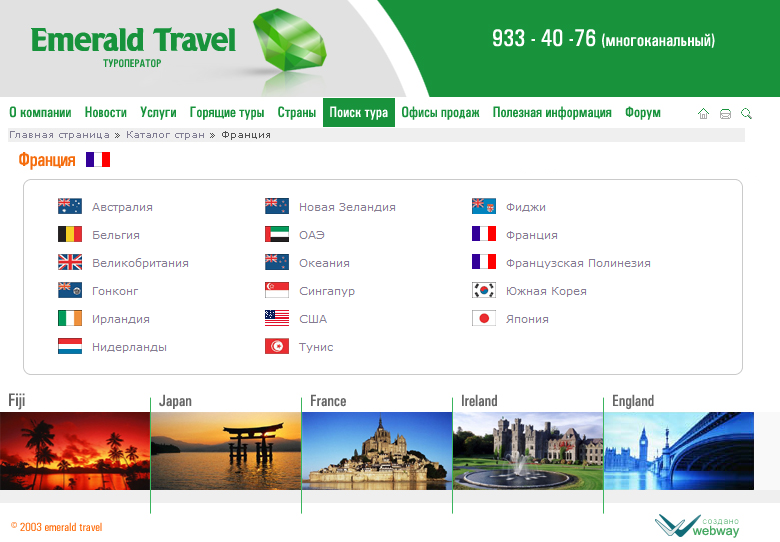Screen dimensions: 780x542
Task: Click the USA flag icon
Action: point(277,318)
